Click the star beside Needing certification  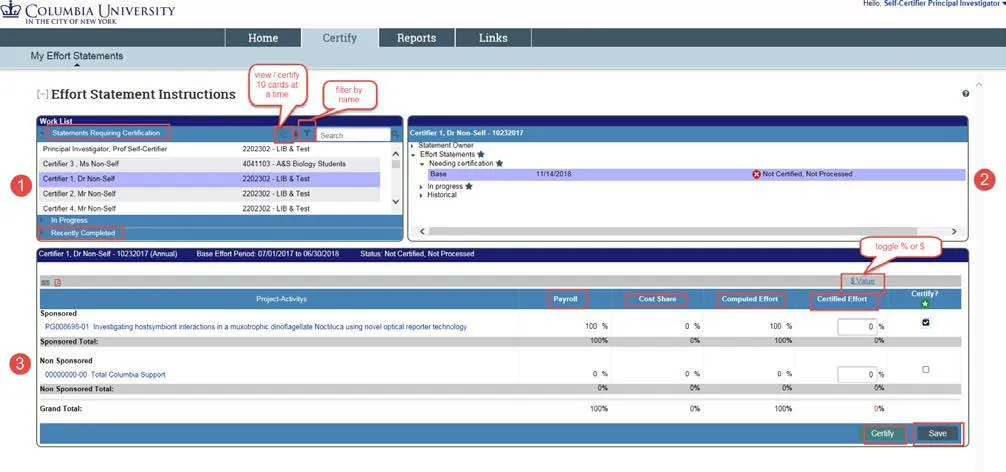(499, 164)
